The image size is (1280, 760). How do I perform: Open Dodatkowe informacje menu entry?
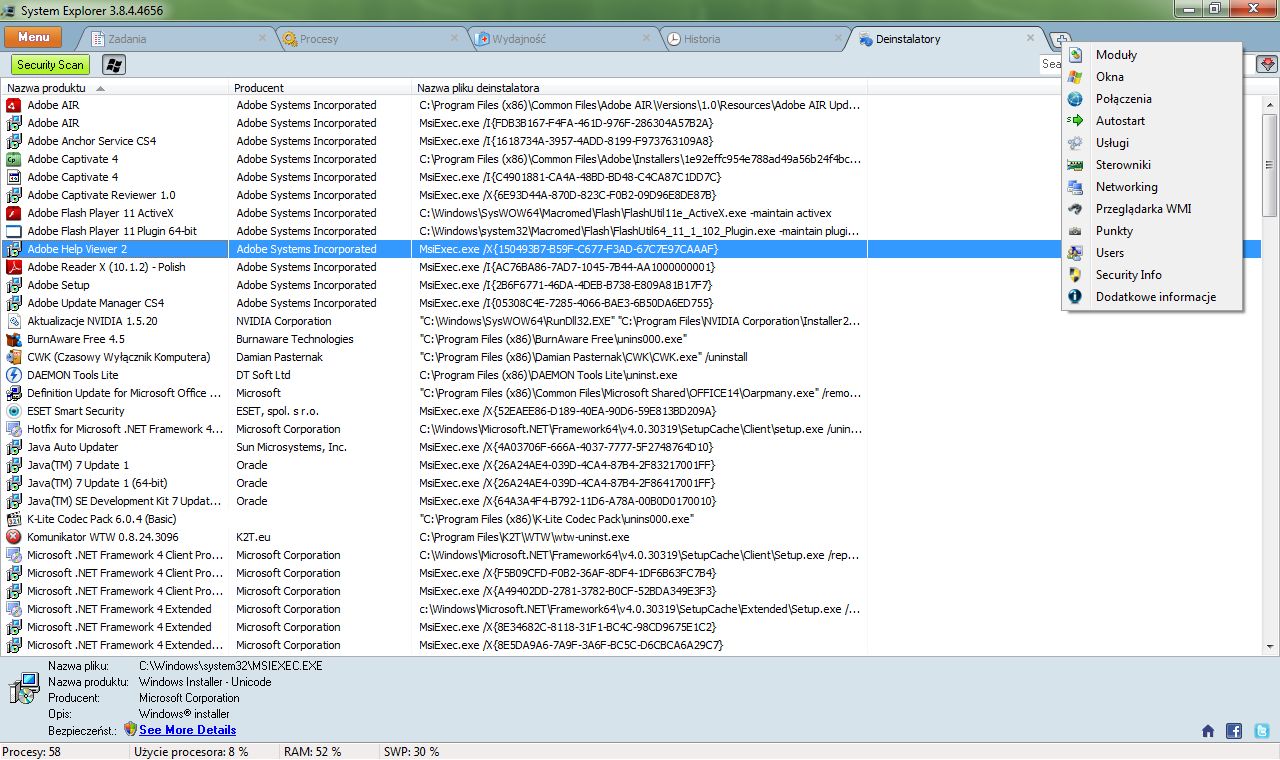pos(1152,297)
